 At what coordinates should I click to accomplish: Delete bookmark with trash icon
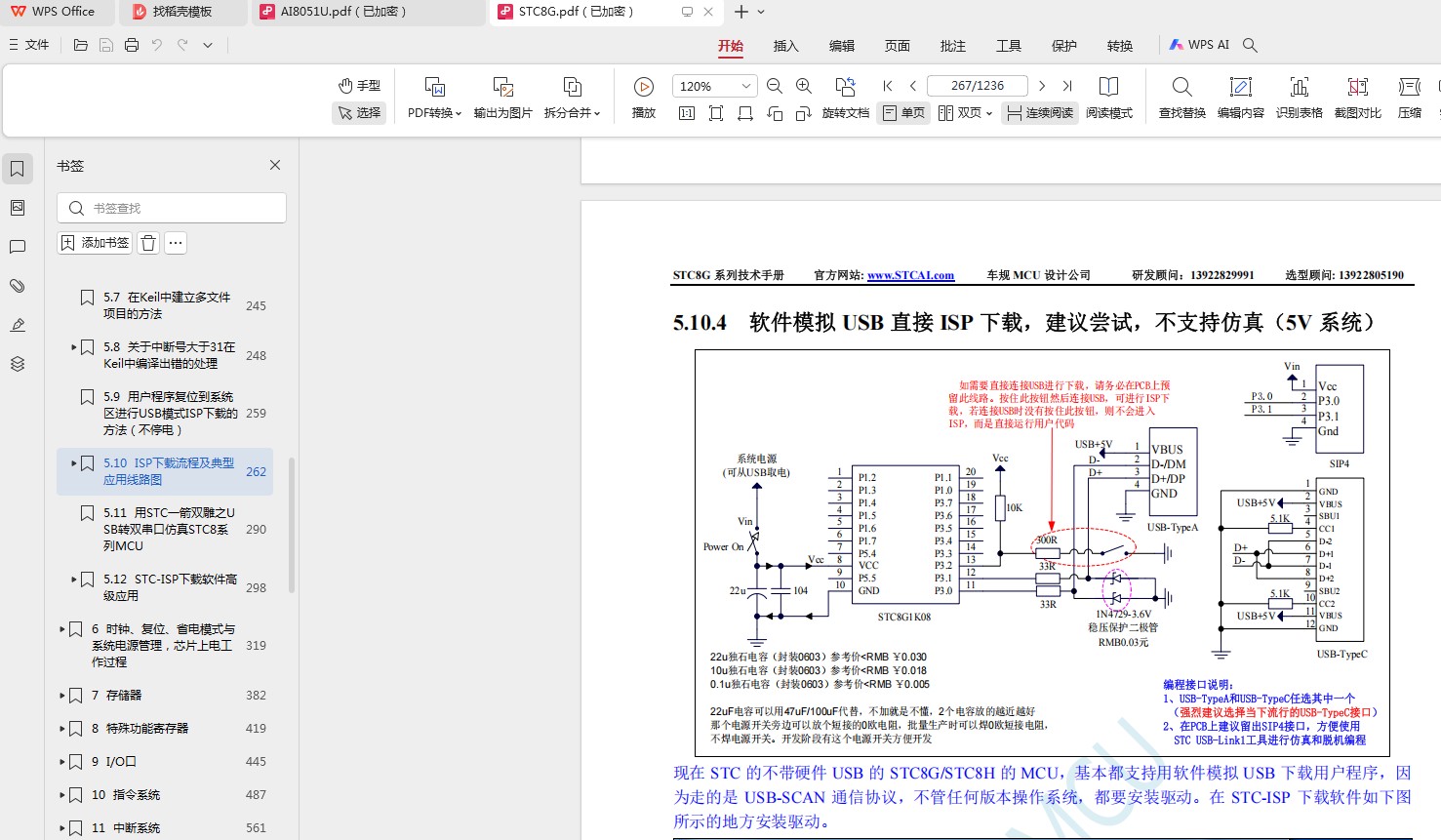click(148, 243)
